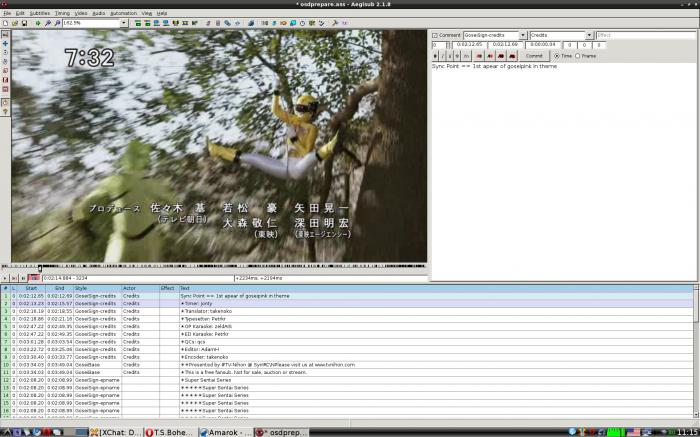Launch the Styling Assistant

click(x=274, y=23)
